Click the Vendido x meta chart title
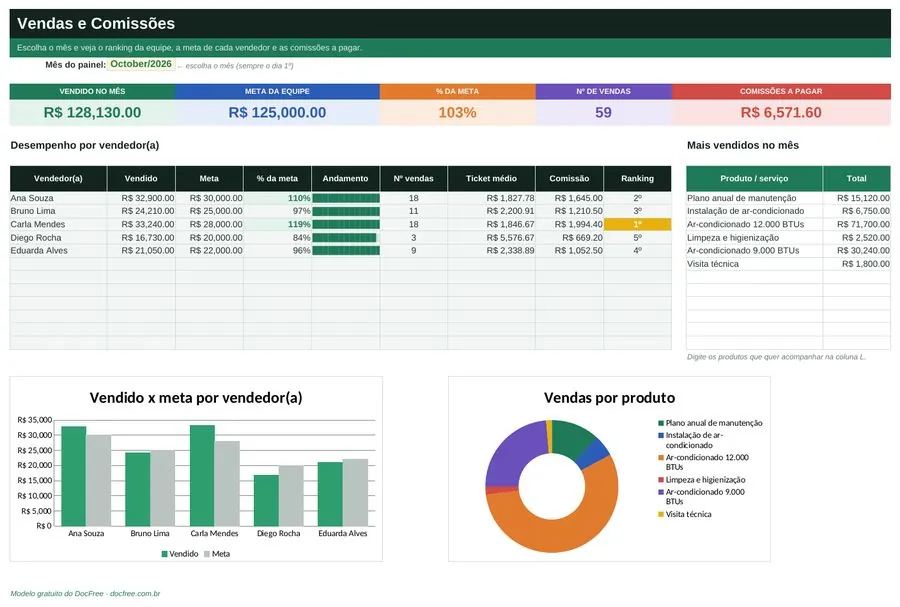 point(196,398)
